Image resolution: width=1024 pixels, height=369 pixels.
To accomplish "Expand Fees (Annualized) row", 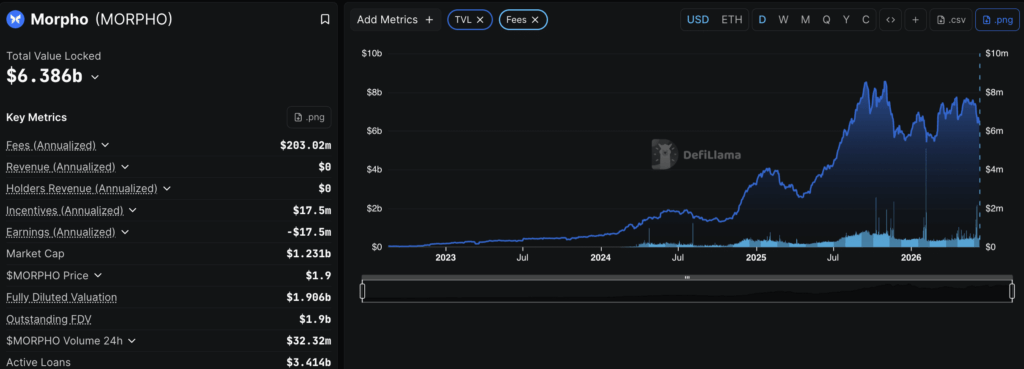I will click(x=105, y=145).
